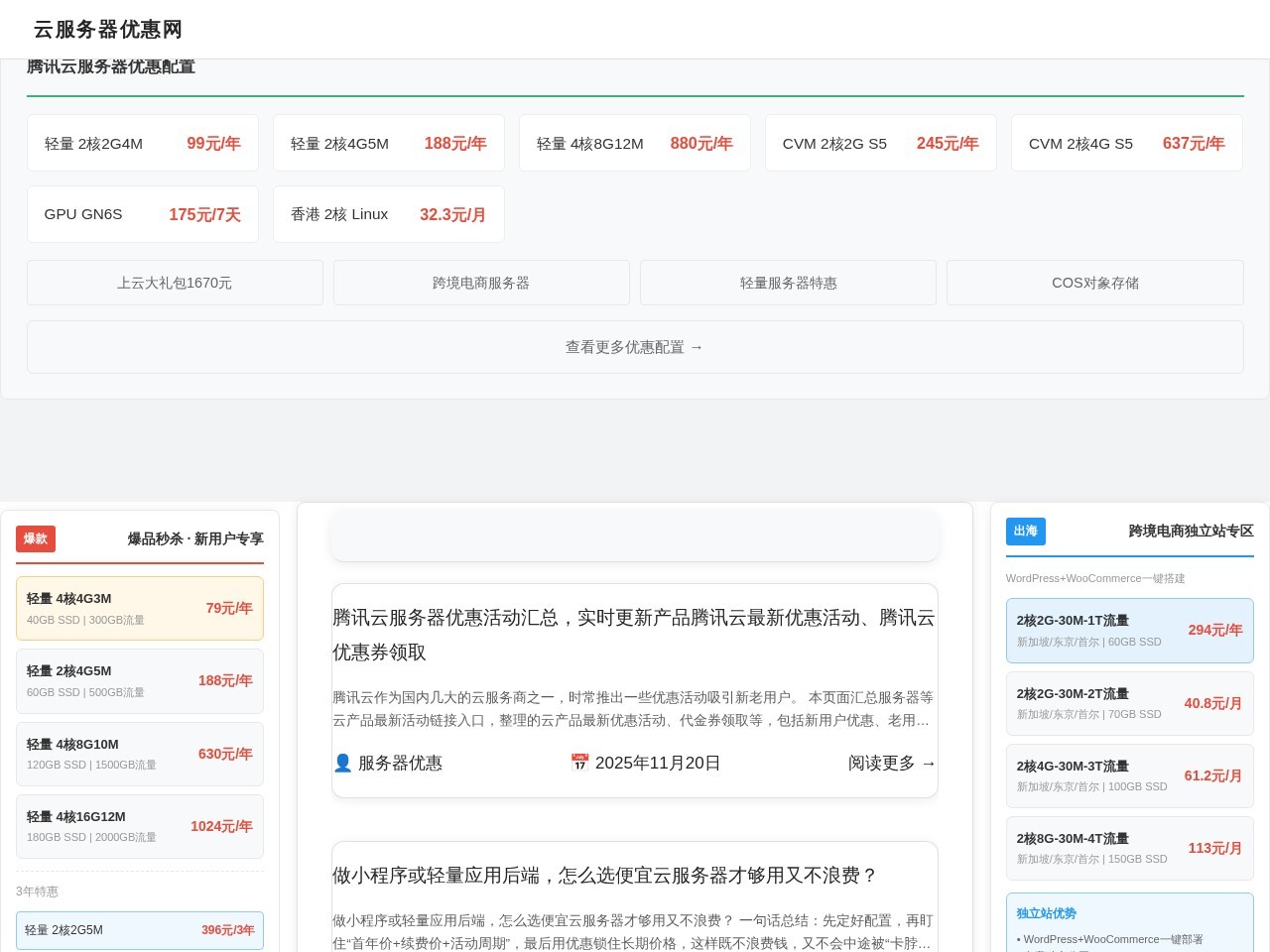Open the CVM 2核2G S5 245元/年 card
The height and width of the screenshot is (952, 1270).
(x=881, y=143)
